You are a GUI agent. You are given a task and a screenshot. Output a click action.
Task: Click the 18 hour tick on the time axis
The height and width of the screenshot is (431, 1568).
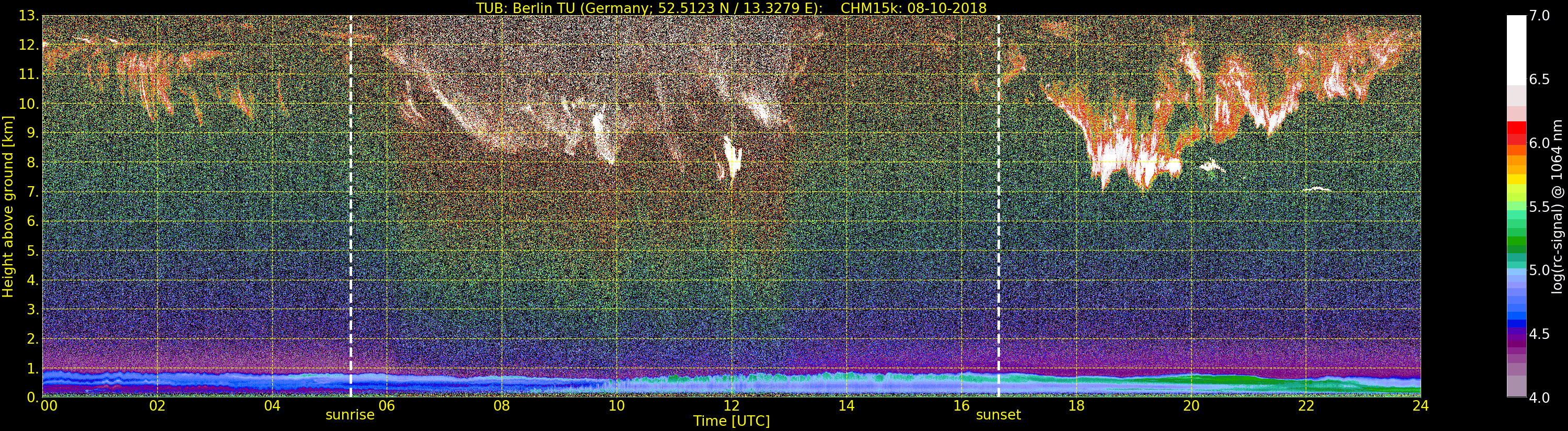coord(1076,406)
